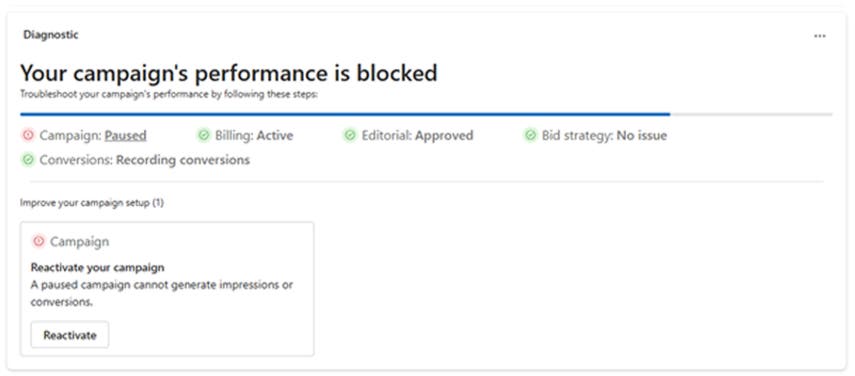This screenshot has height=376, width=855.
Task: Select the Billing: Active status item
Action: click(x=245, y=135)
